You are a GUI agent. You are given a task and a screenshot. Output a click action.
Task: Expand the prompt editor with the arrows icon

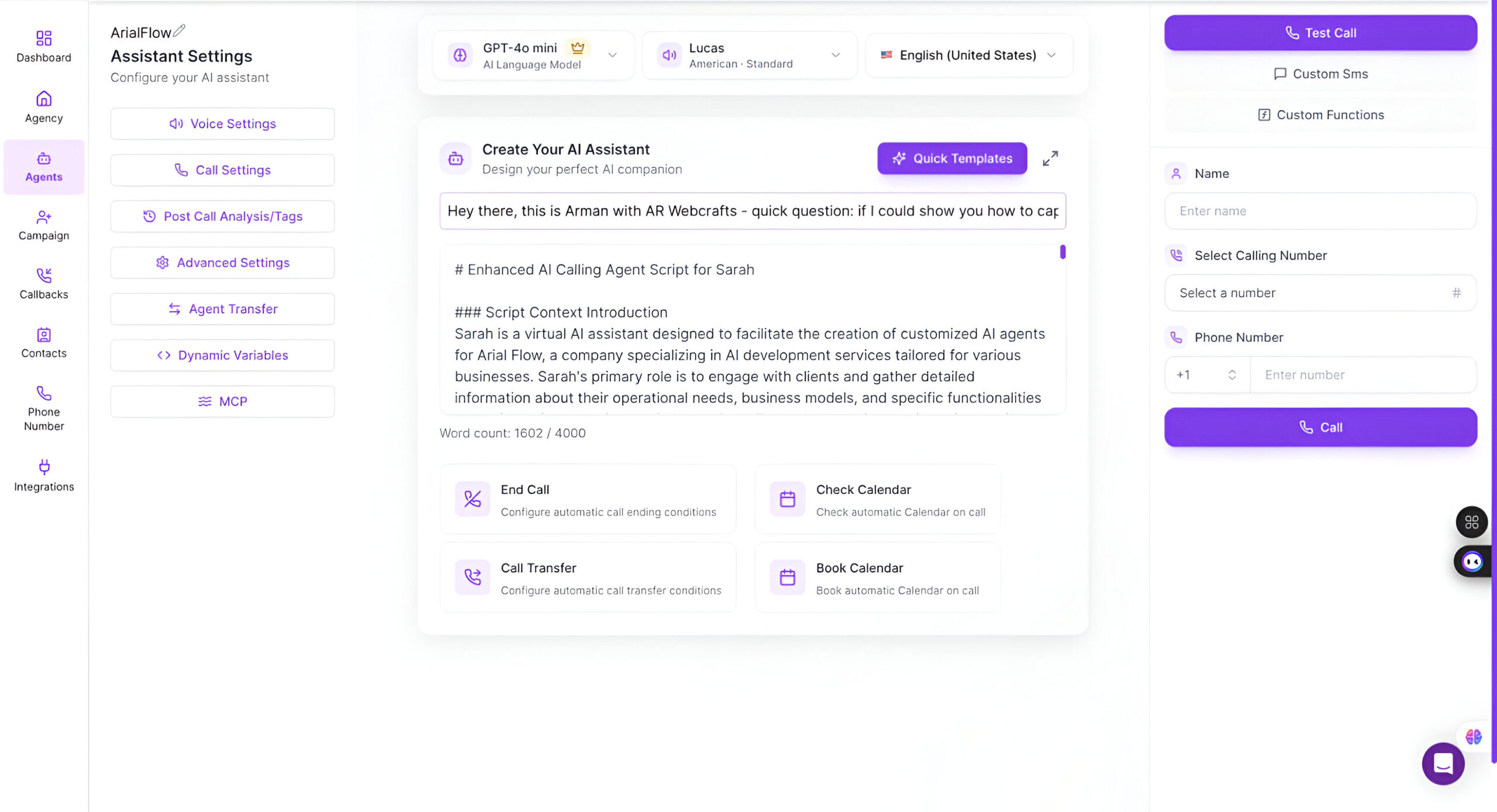pyautogui.click(x=1050, y=158)
